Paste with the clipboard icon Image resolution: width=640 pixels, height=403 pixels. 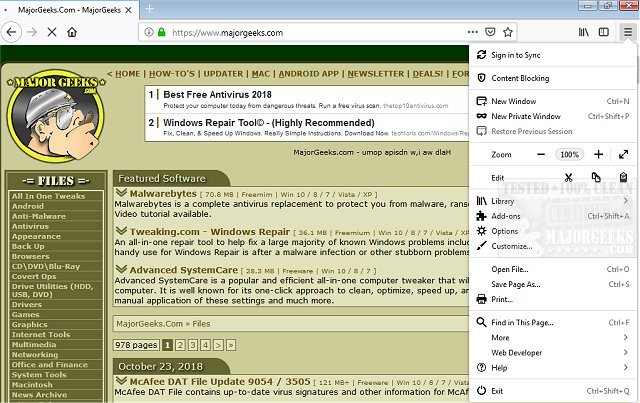[623, 178]
